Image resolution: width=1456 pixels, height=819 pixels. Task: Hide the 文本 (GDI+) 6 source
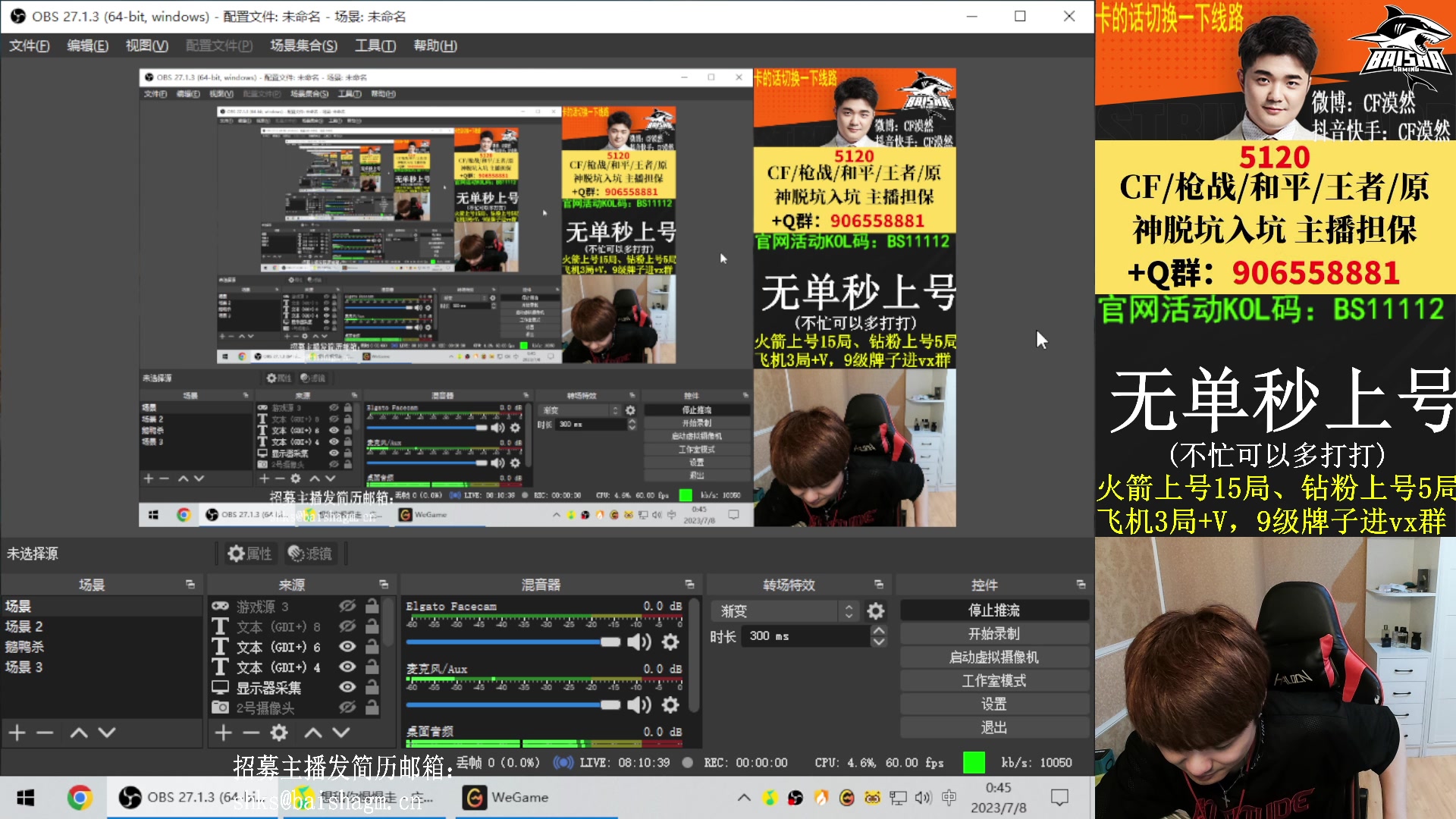tap(347, 647)
